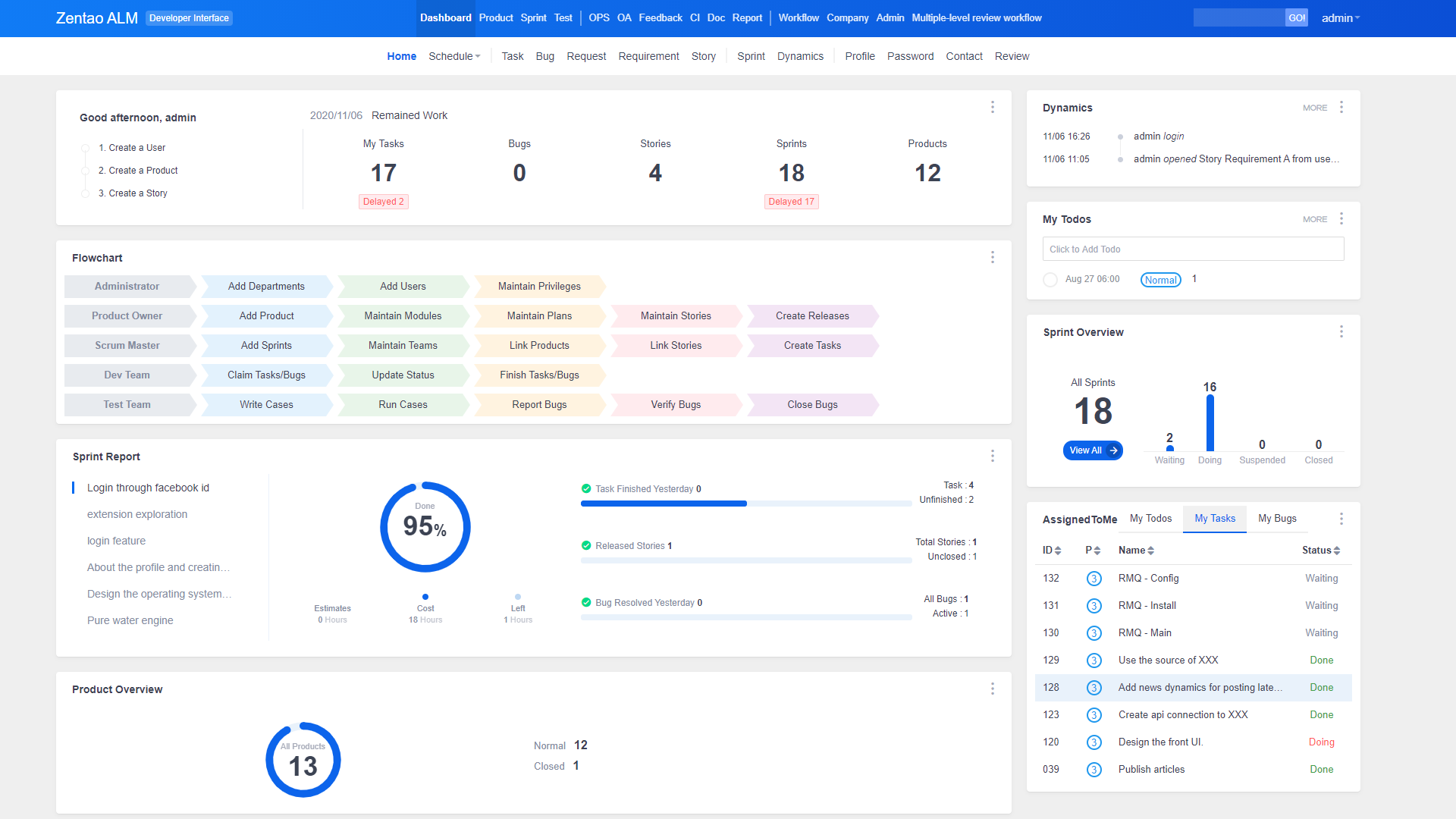
Task: Click priority 3 icon of RMQ - Config
Action: [x=1094, y=579]
